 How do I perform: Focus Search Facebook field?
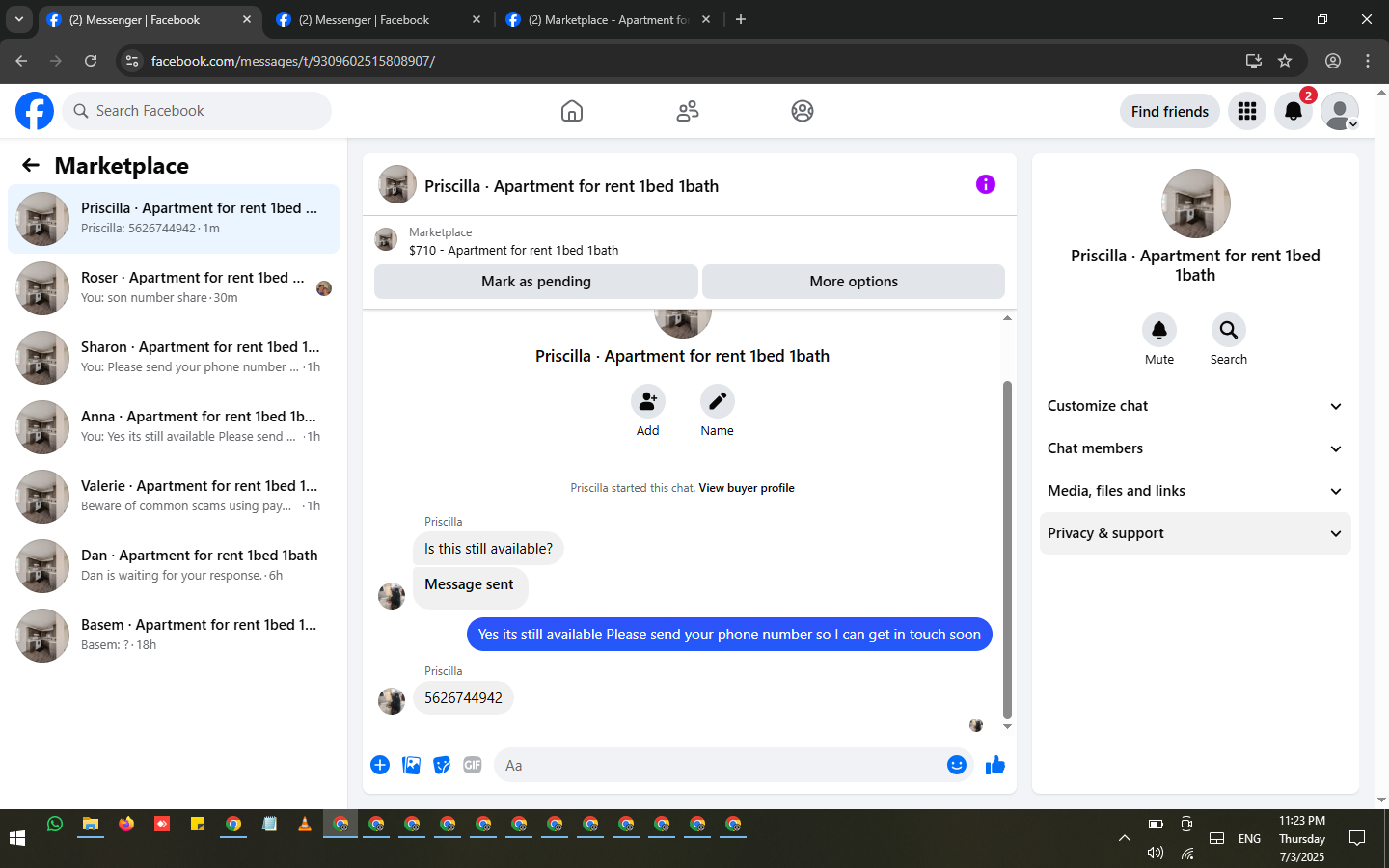coord(197,111)
